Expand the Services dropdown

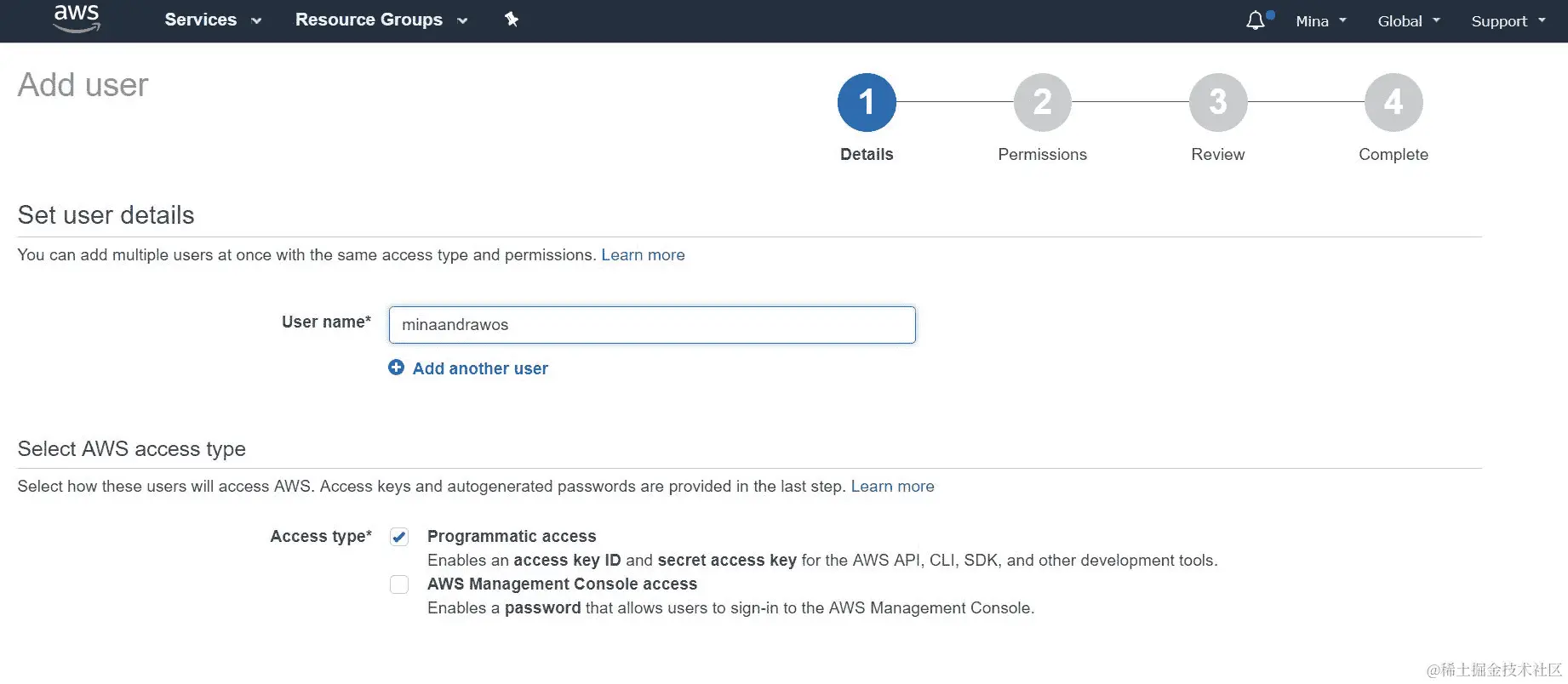coord(213,20)
